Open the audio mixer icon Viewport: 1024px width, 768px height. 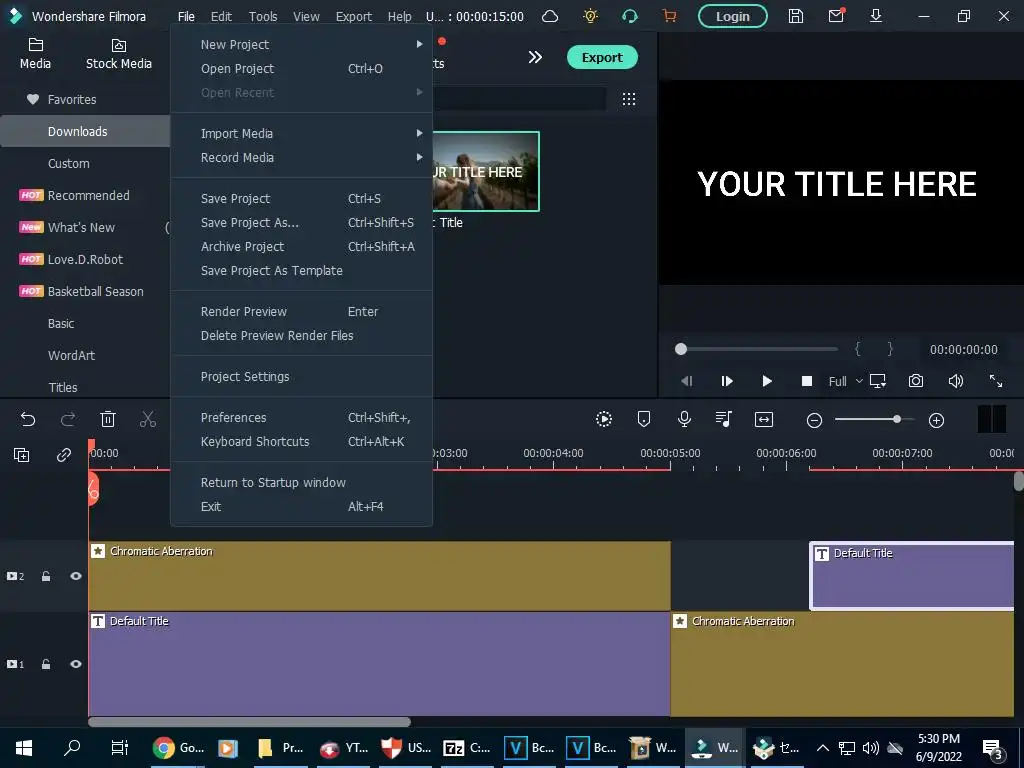(x=724, y=419)
